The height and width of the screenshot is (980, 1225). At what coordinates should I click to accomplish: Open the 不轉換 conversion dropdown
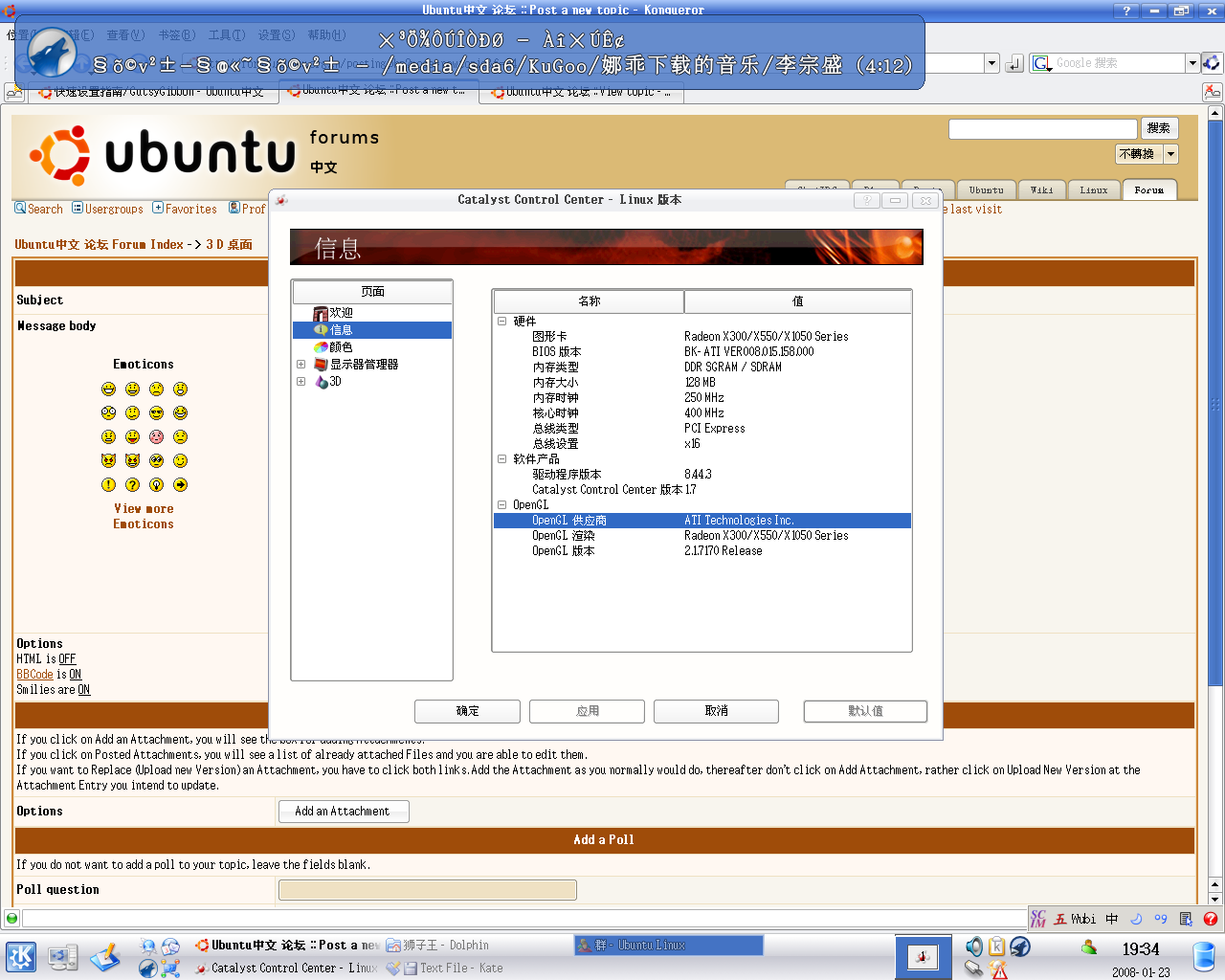pyautogui.click(x=1170, y=154)
